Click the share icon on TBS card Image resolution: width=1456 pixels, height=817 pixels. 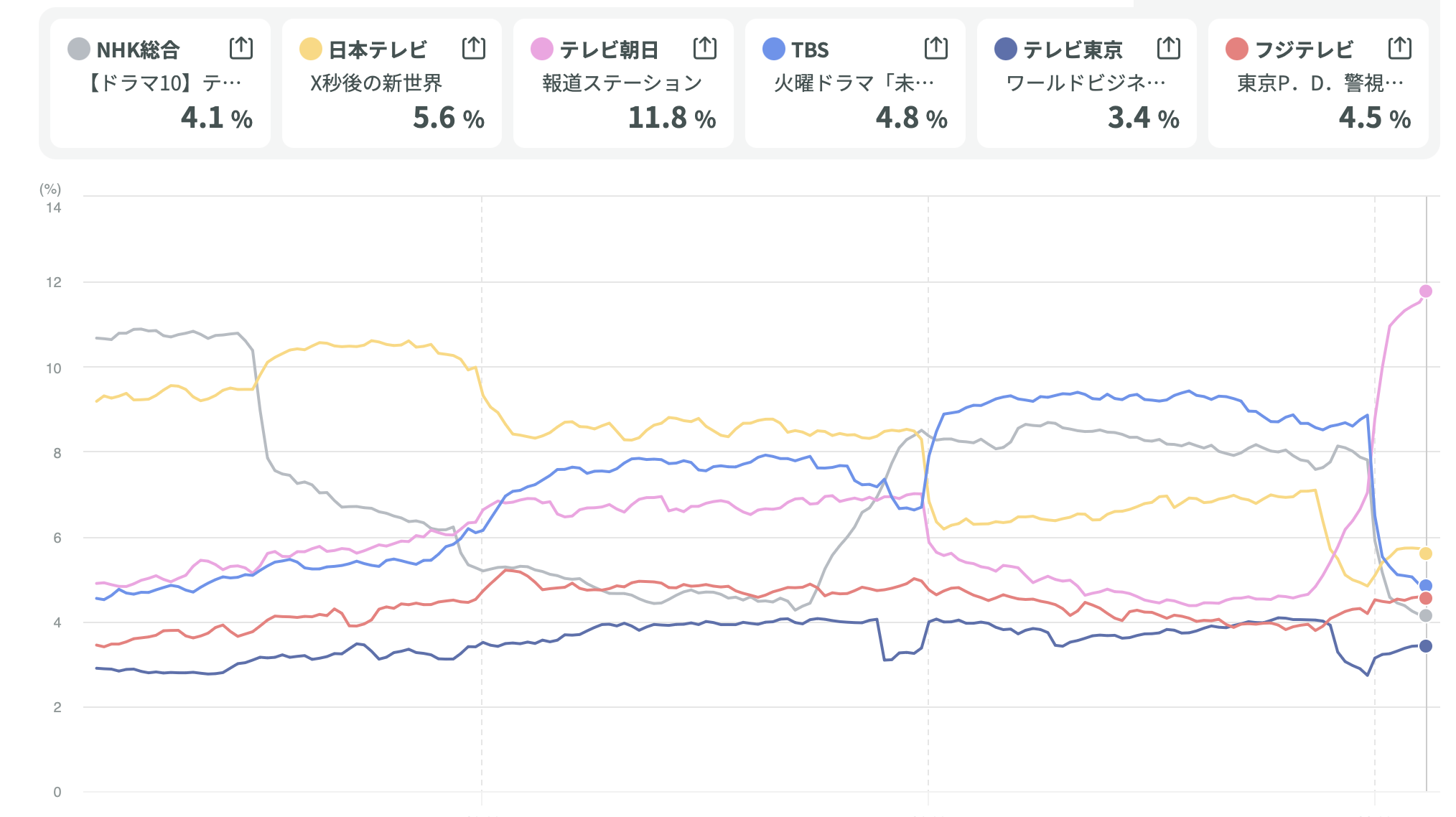pos(936,48)
